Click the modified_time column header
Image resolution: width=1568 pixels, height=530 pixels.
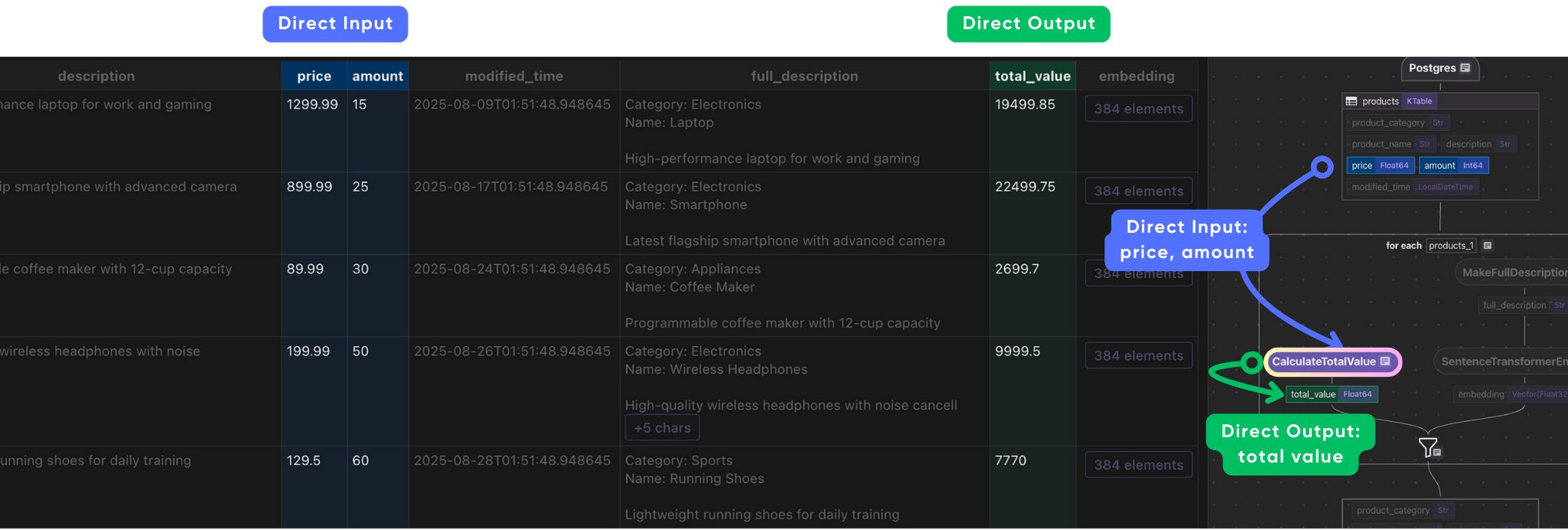click(514, 76)
